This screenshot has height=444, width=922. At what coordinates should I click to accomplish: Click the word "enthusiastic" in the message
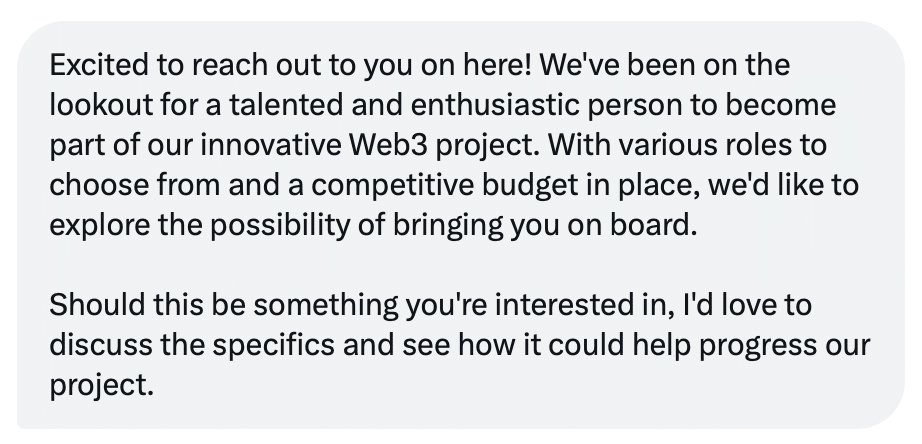(495, 105)
